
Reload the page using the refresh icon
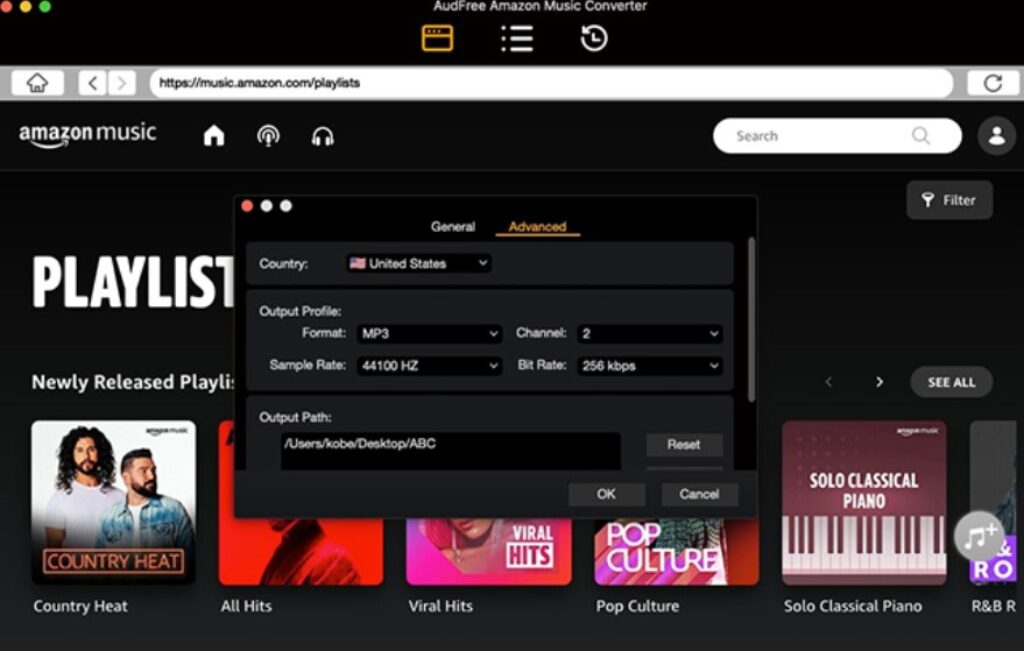pyautogui.click(x=991, y=83)
